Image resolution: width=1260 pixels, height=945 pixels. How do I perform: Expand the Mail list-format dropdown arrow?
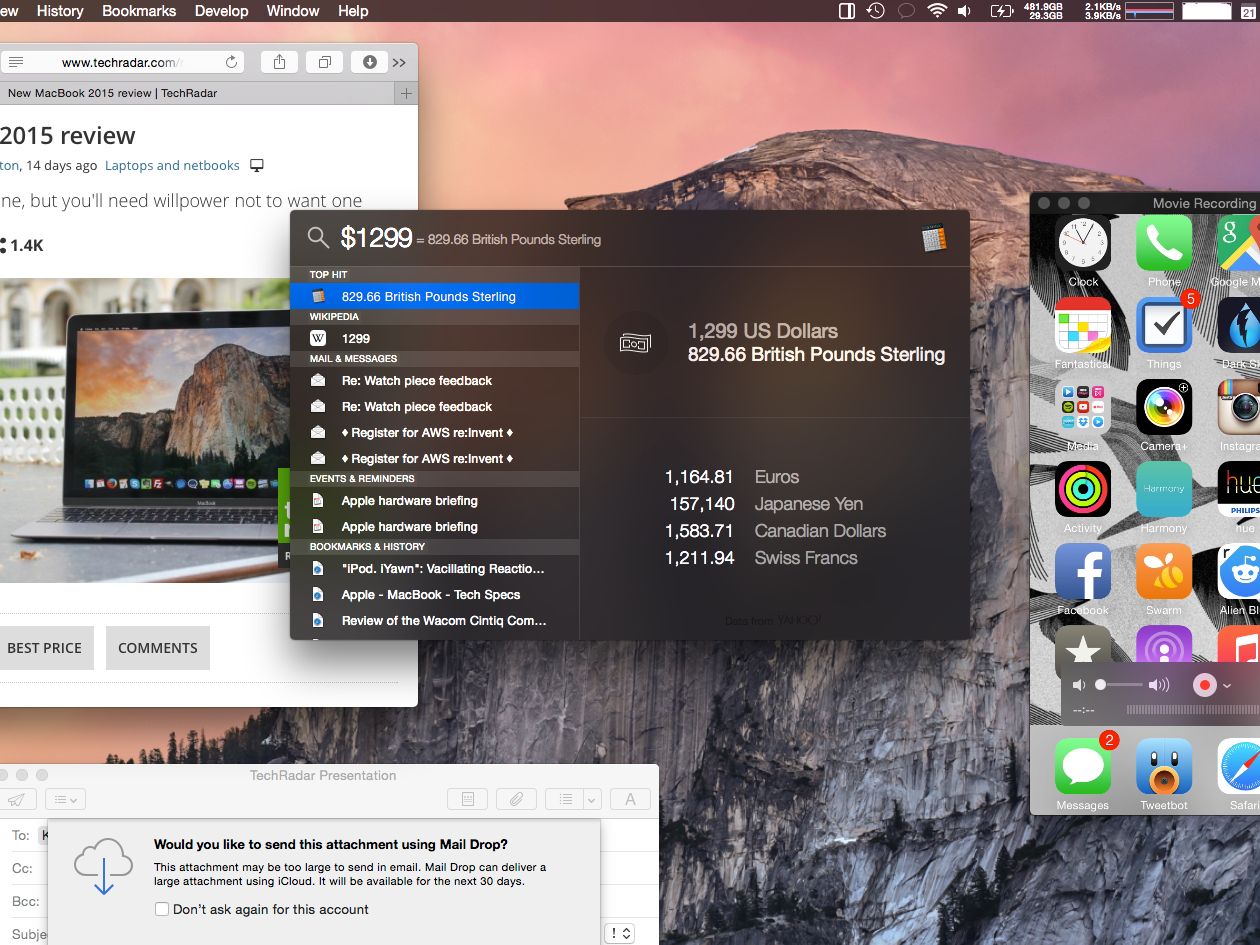591,799
